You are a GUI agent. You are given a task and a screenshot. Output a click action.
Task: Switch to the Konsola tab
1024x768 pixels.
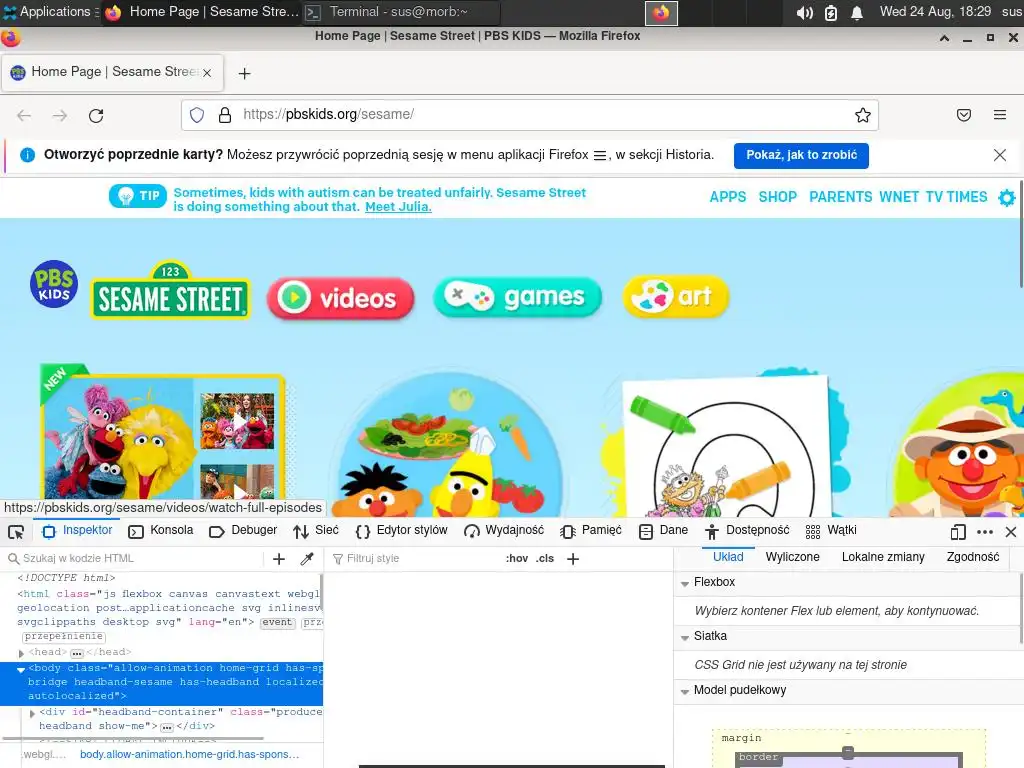(161, 531)
